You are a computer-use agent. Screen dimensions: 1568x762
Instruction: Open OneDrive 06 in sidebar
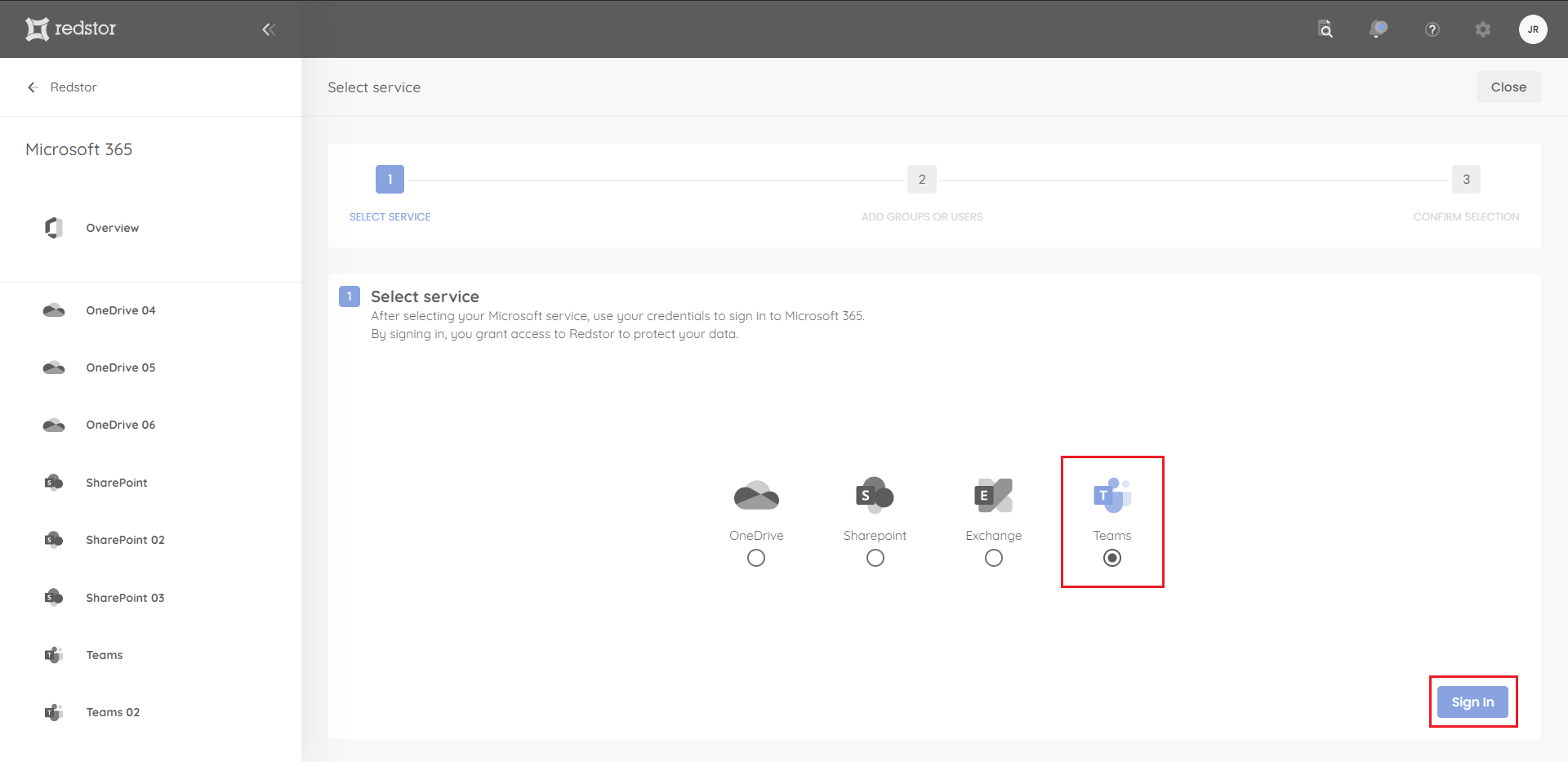click(x=121, y=425)
